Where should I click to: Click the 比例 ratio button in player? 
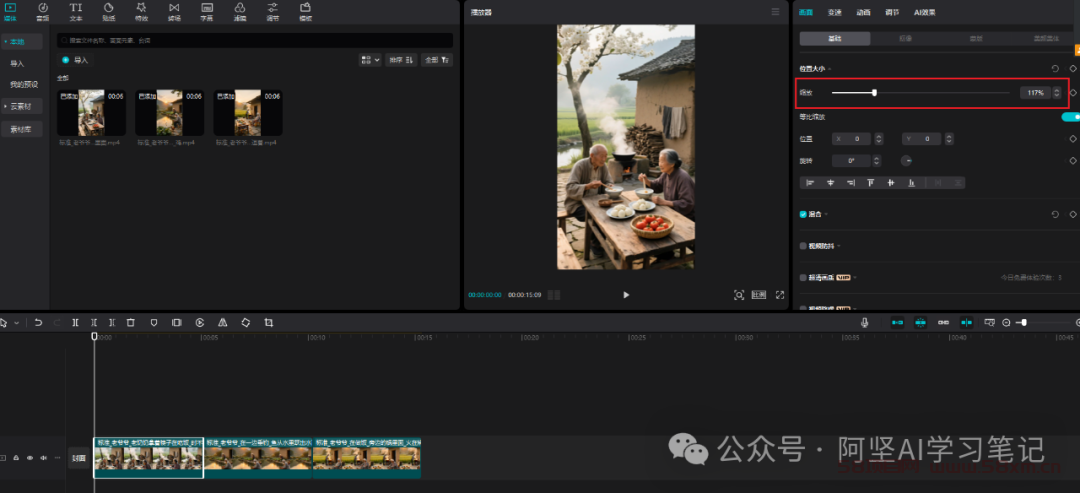(x=759, y=295)
